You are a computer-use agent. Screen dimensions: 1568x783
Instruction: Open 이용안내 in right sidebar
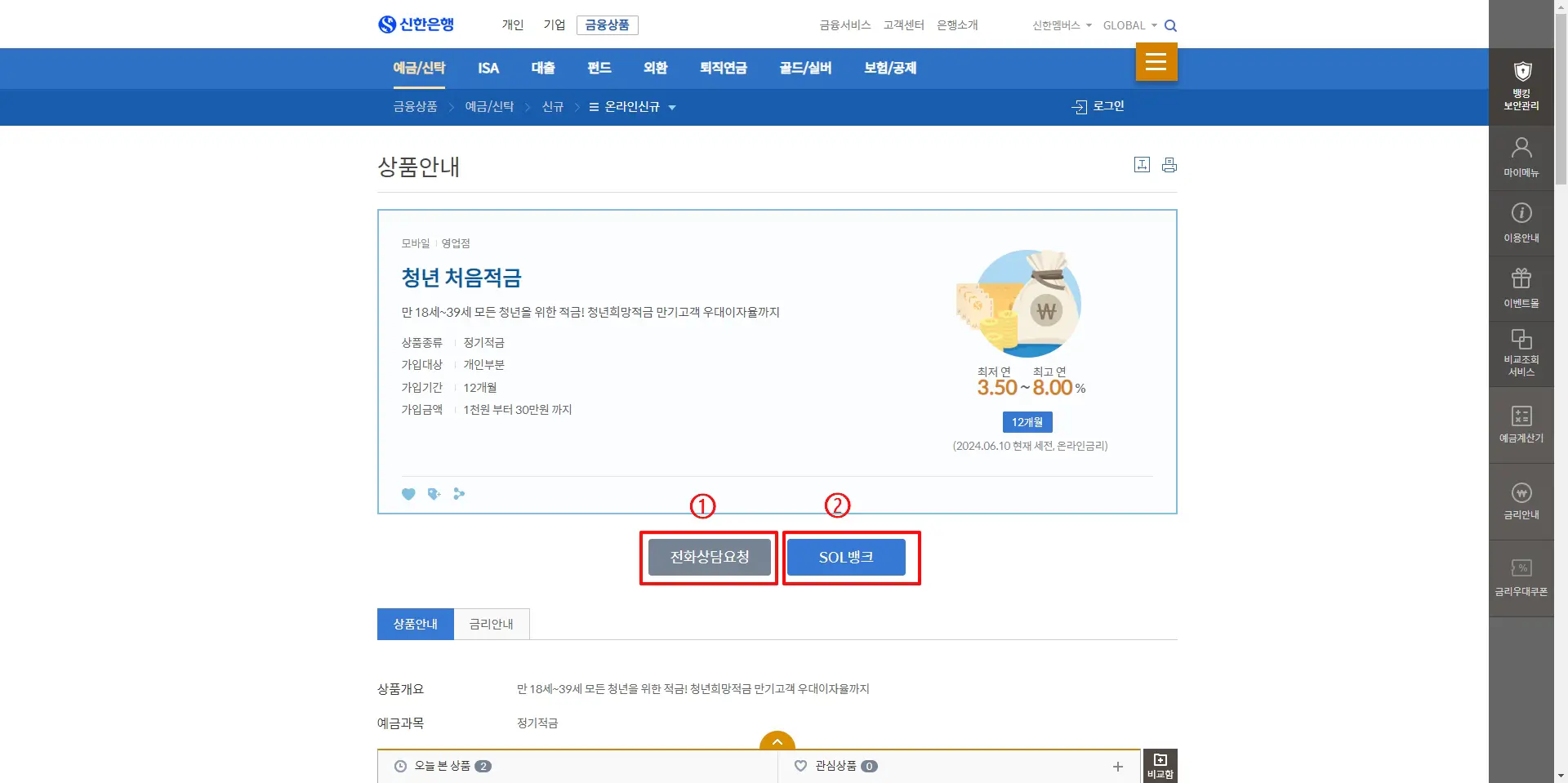[x=1521, y=224]
